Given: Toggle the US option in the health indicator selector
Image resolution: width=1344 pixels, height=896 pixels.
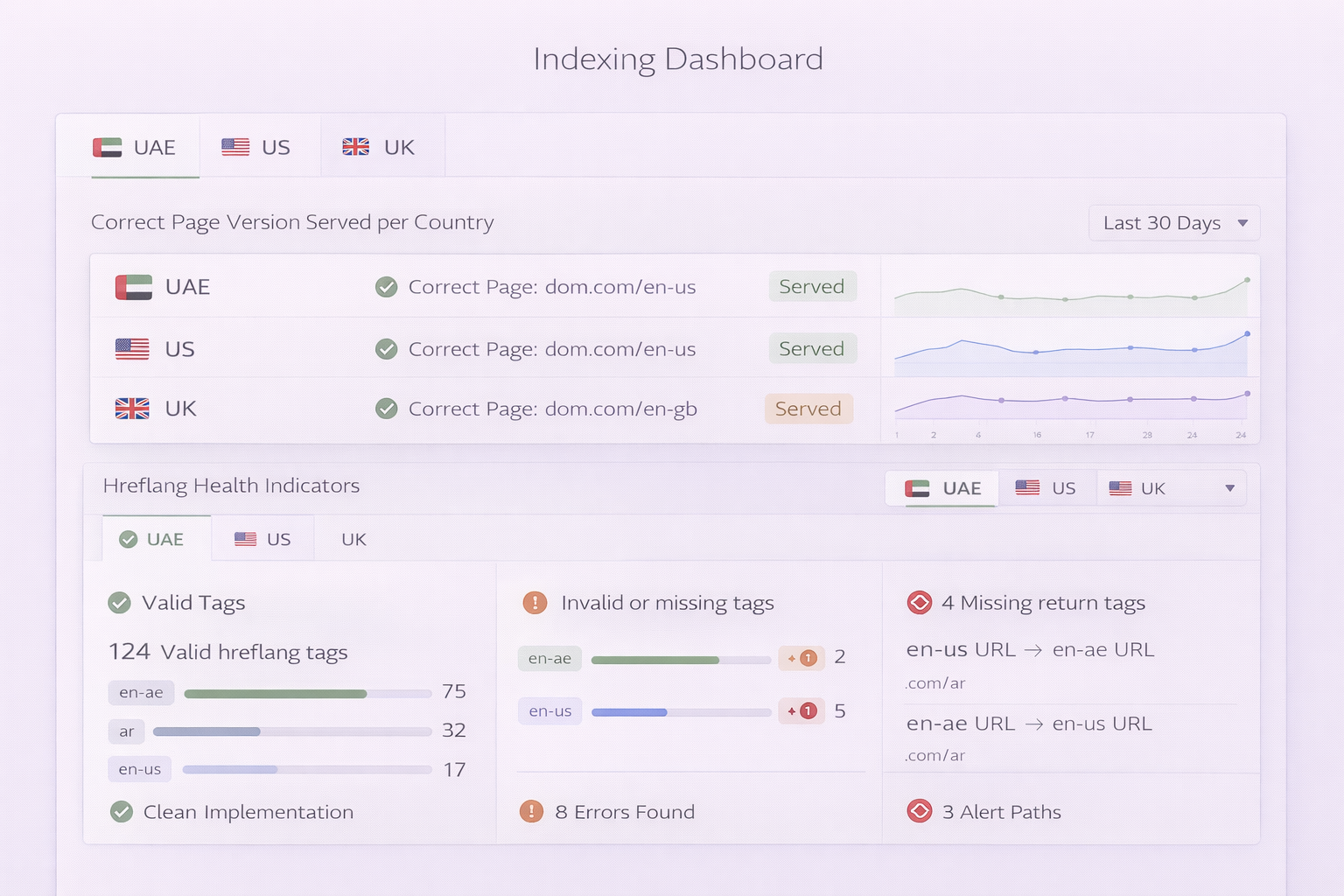Looking at the screenshot, I should coord(1046,488).
